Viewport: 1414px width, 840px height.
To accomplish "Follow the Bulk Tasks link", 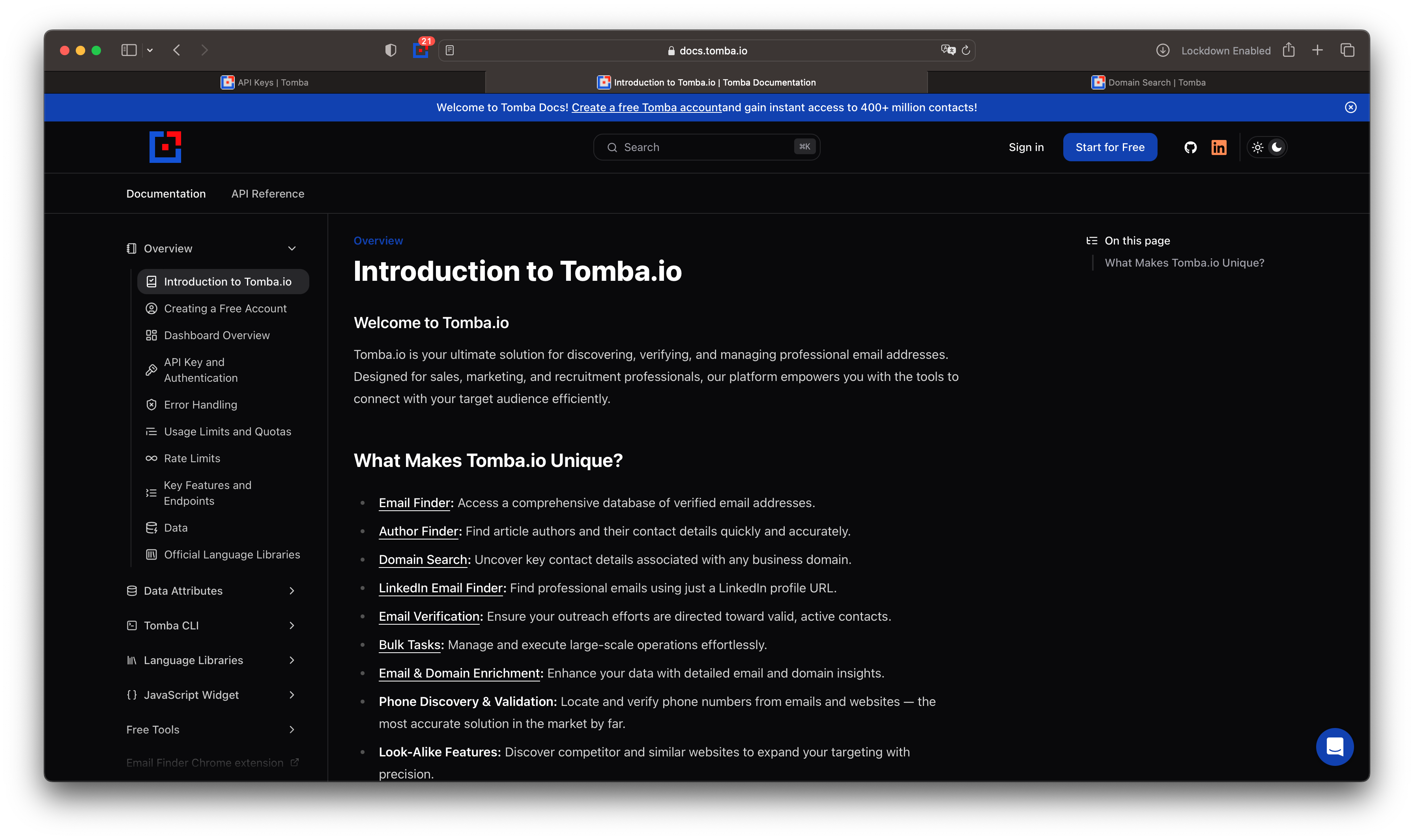I will [410, 645].
